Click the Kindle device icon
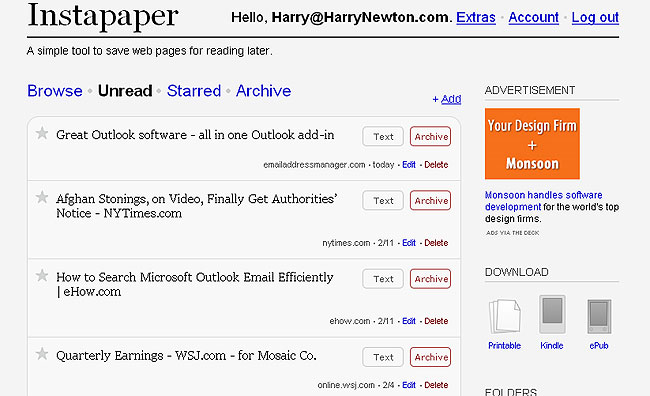Viewport: 650px width, 396px height. pyautogui.click(x=552, y=314)
